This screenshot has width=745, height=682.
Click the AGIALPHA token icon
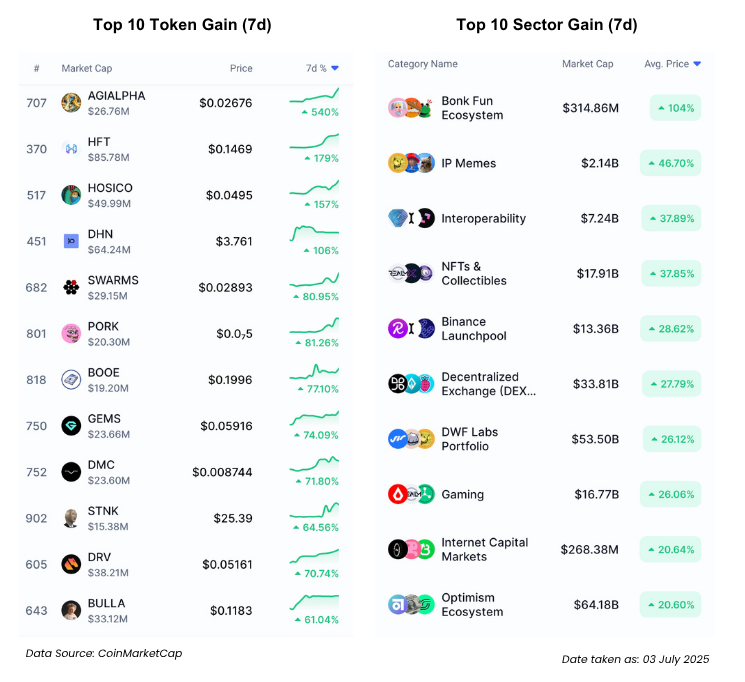pyautogui.click(x=71, y=103)
